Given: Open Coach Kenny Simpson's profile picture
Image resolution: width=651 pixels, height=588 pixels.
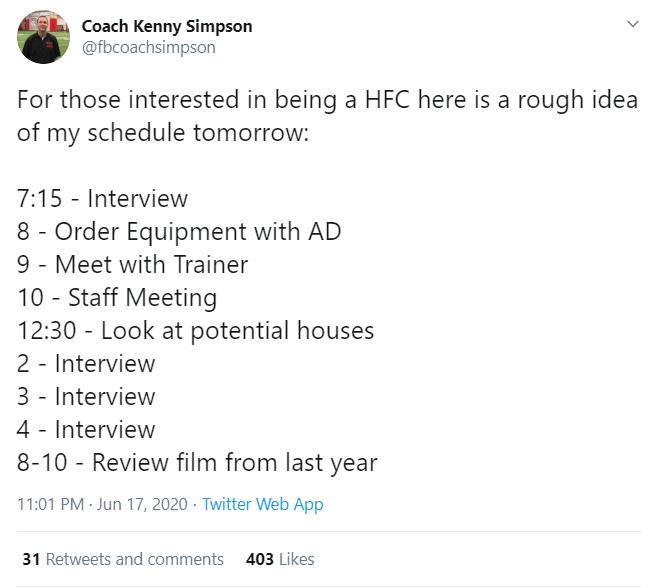Looking at the screenshot, I should click(43, 37).
